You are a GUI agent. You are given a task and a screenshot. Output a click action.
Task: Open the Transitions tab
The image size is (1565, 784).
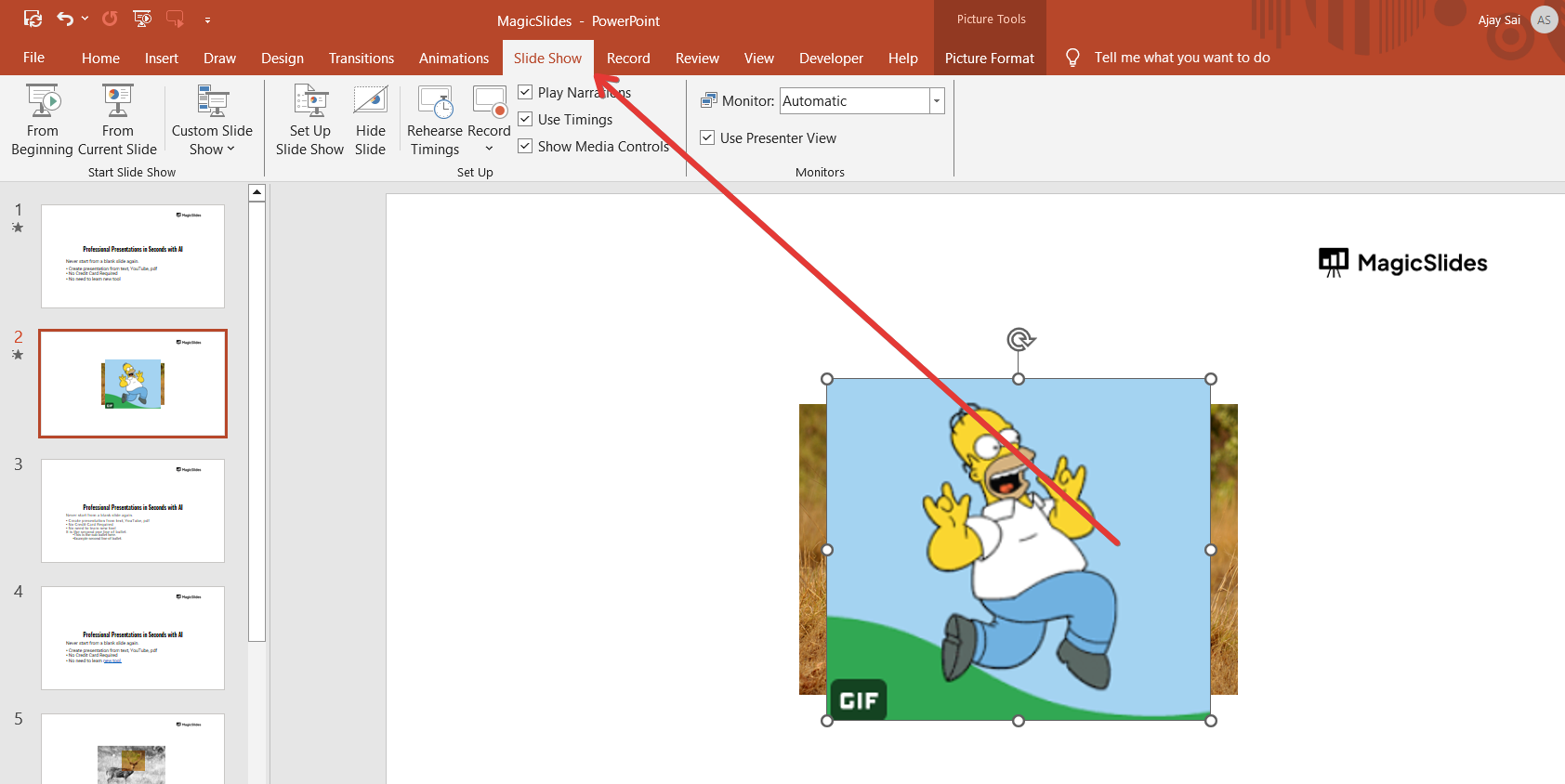(x=362, y=58)
